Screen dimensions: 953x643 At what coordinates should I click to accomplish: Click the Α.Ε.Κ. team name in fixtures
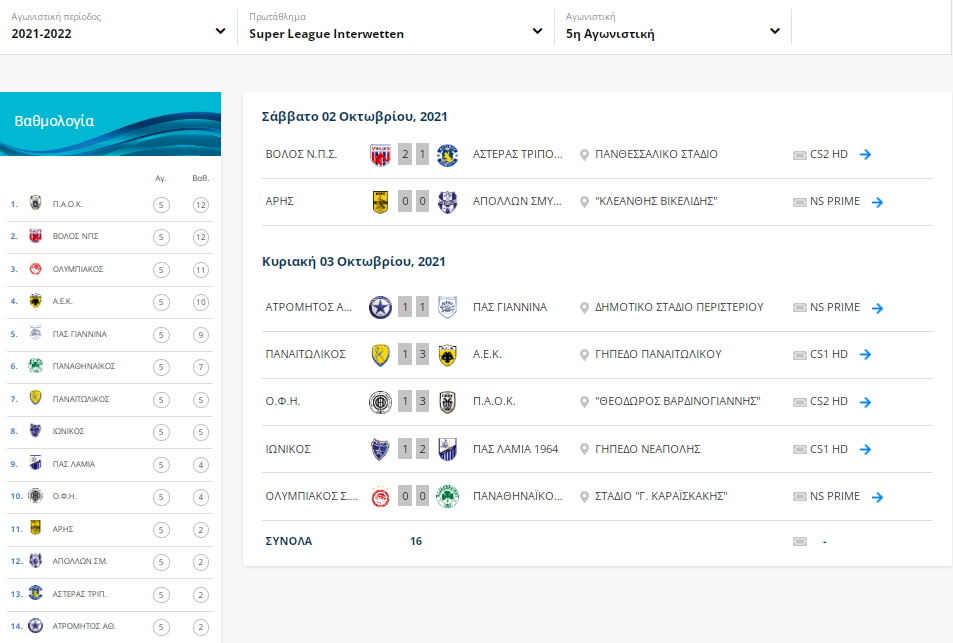coord(487,354)
